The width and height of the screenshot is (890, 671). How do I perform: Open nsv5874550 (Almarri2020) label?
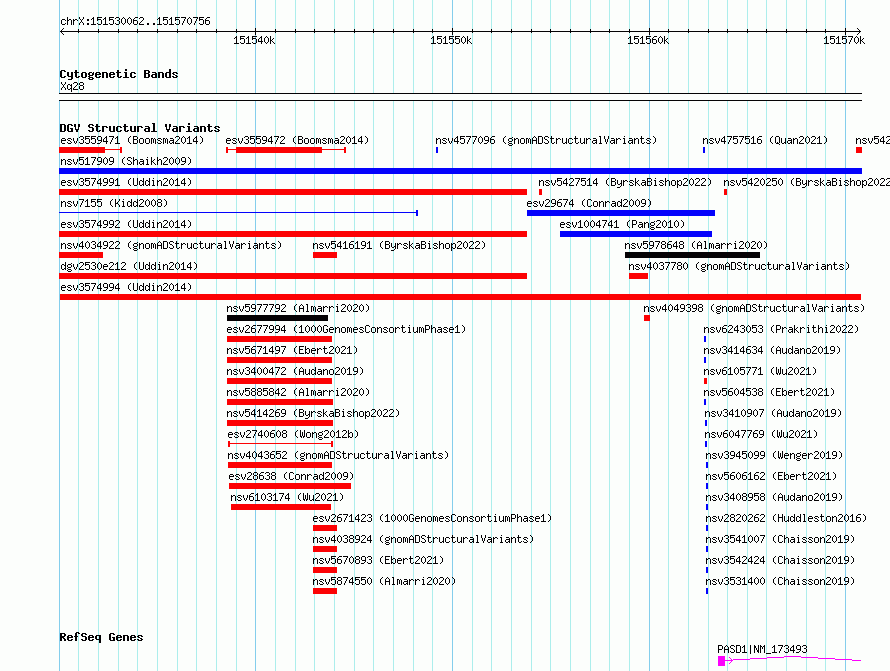[384, 581]
